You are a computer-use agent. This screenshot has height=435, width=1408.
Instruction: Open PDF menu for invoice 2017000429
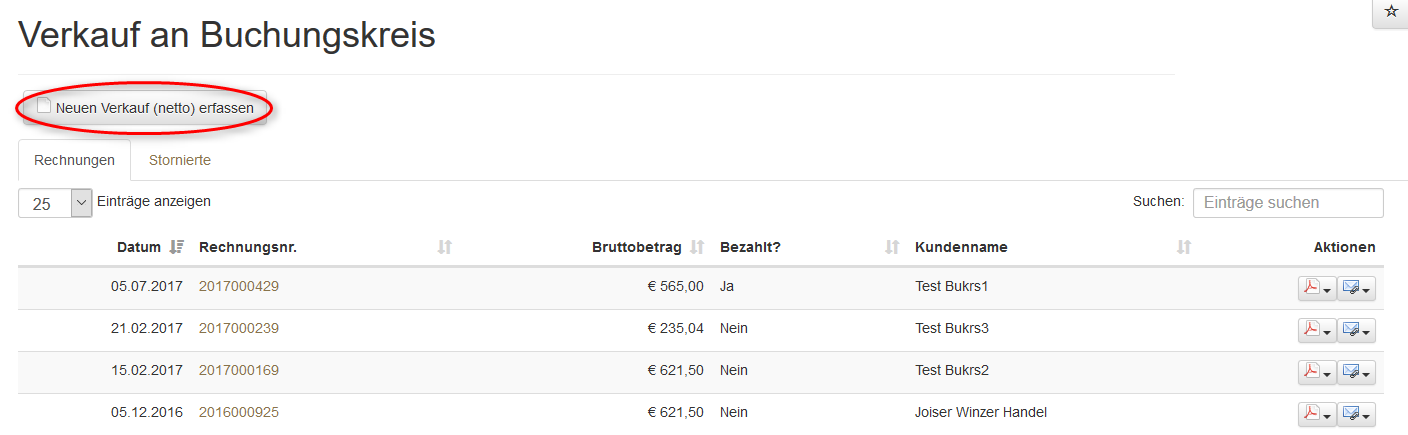1316,288
